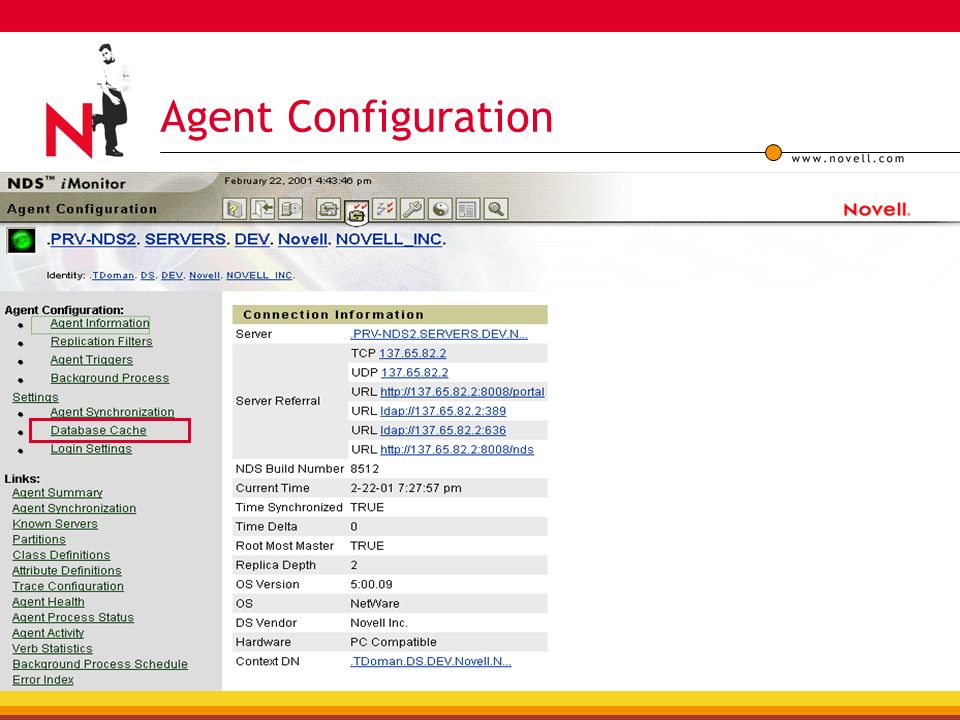This screenshot has width=960, height=720.
Task: Open the Database Cache link
Action: tap(99, 430)
